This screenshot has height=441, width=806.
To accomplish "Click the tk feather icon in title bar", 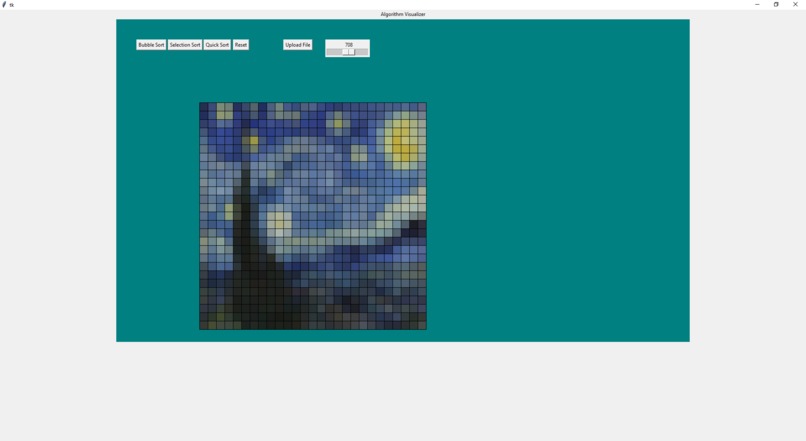I will click(x=4, y=4).
